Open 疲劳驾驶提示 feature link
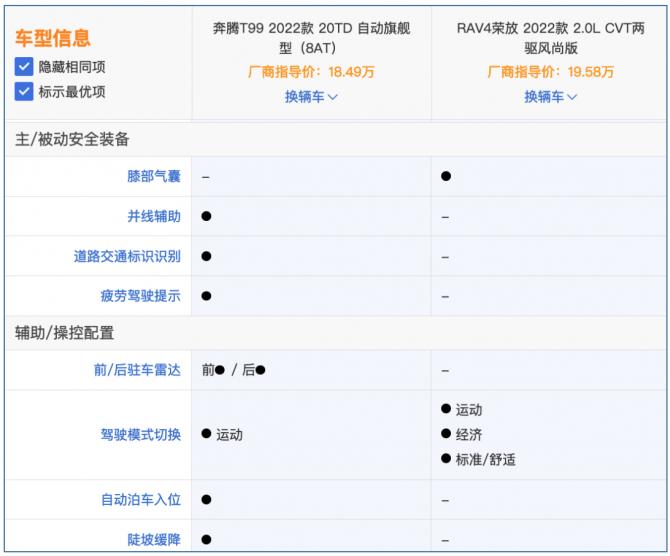Viewport: 670px width, 556px height. (x=141, y=296)
